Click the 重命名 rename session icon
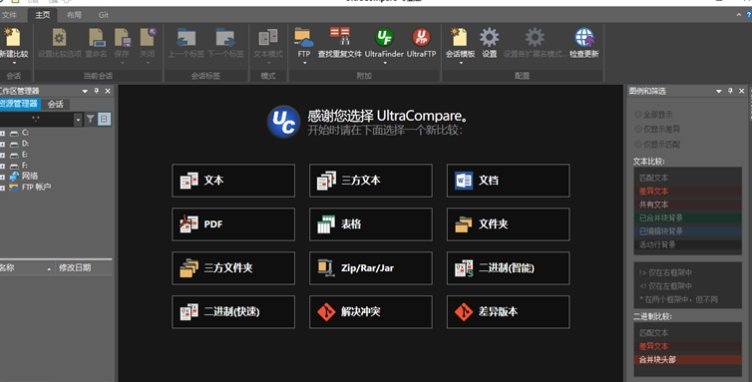The width and height of the screenshot is (752, 382). click(96, 37)
